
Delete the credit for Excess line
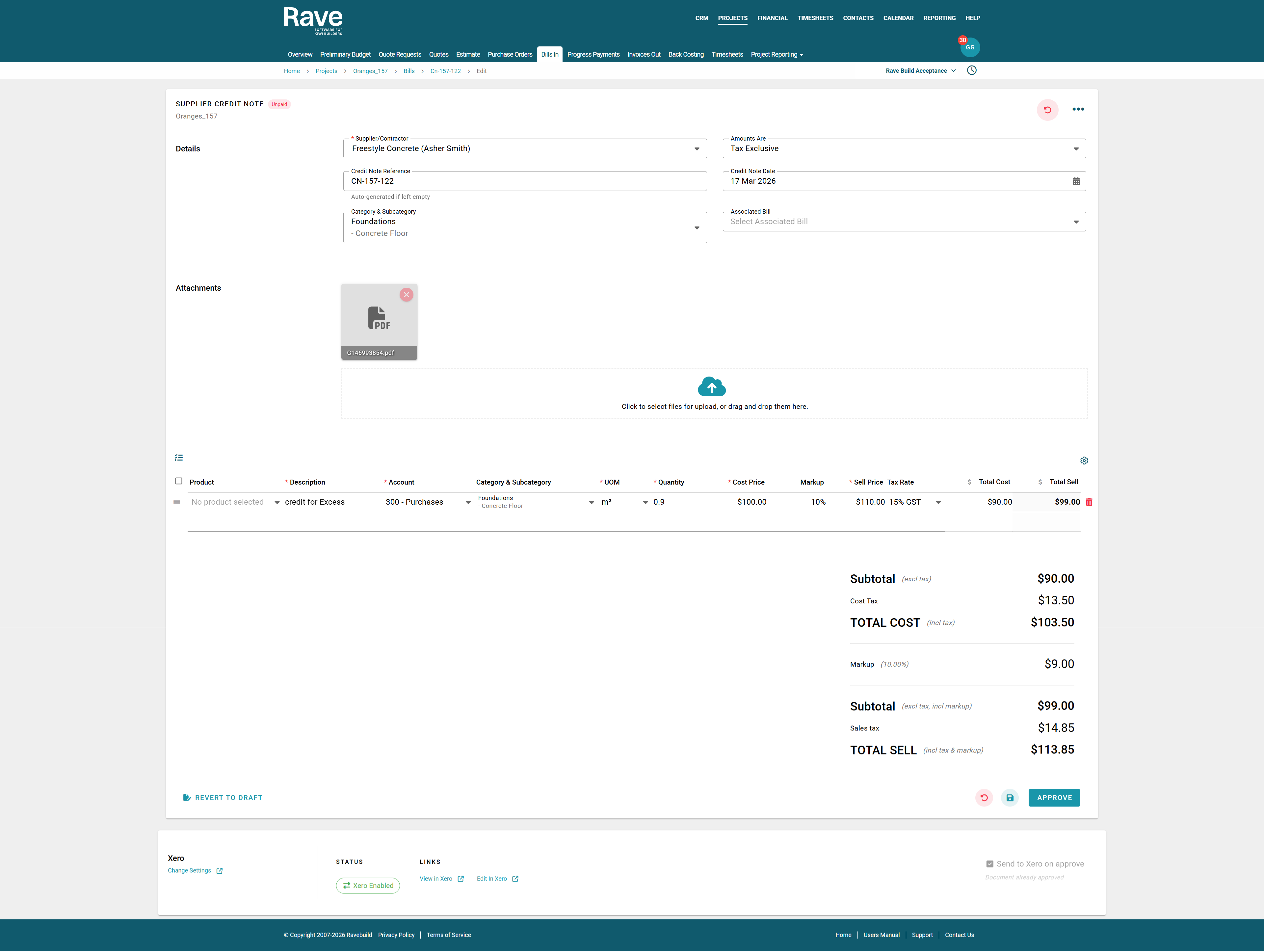(x=1089, y=502)
